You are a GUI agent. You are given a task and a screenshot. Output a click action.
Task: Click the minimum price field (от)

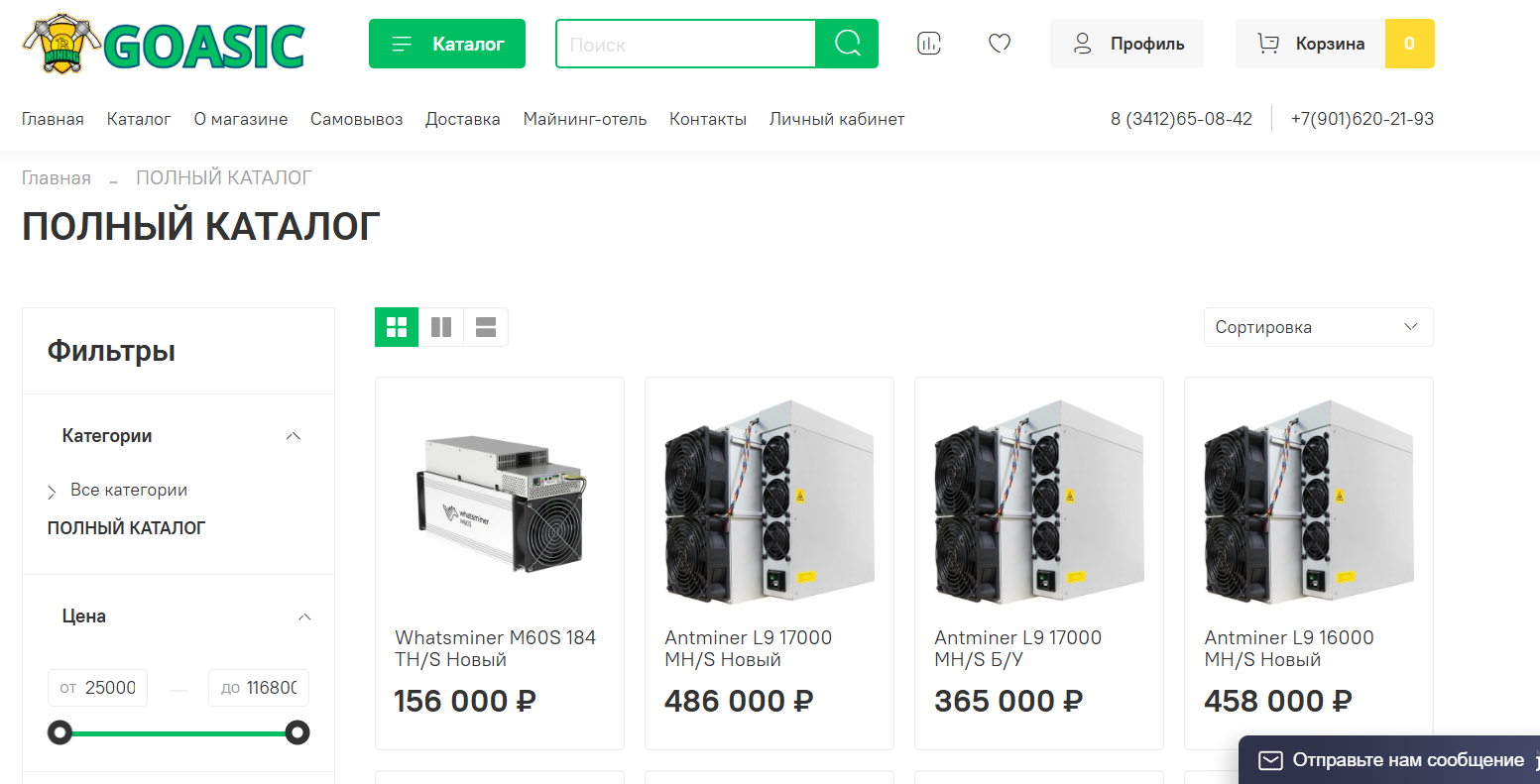coord(97,688)
